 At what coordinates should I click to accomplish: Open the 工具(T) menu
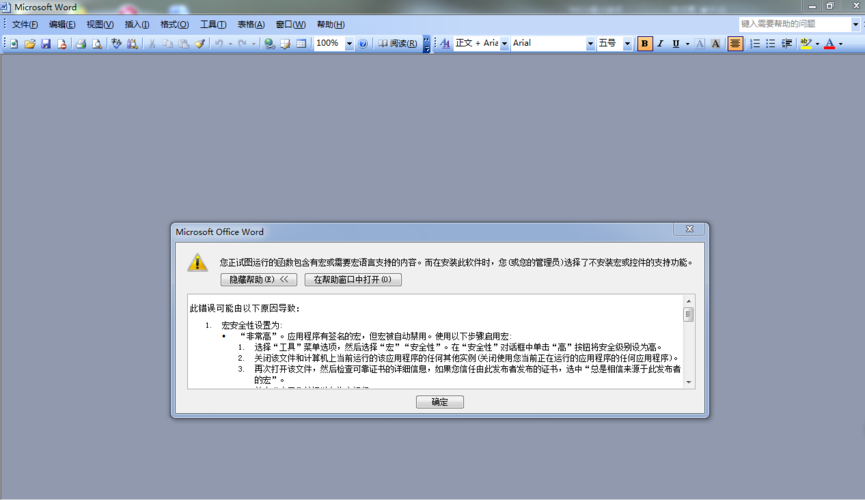coord(213,24)
